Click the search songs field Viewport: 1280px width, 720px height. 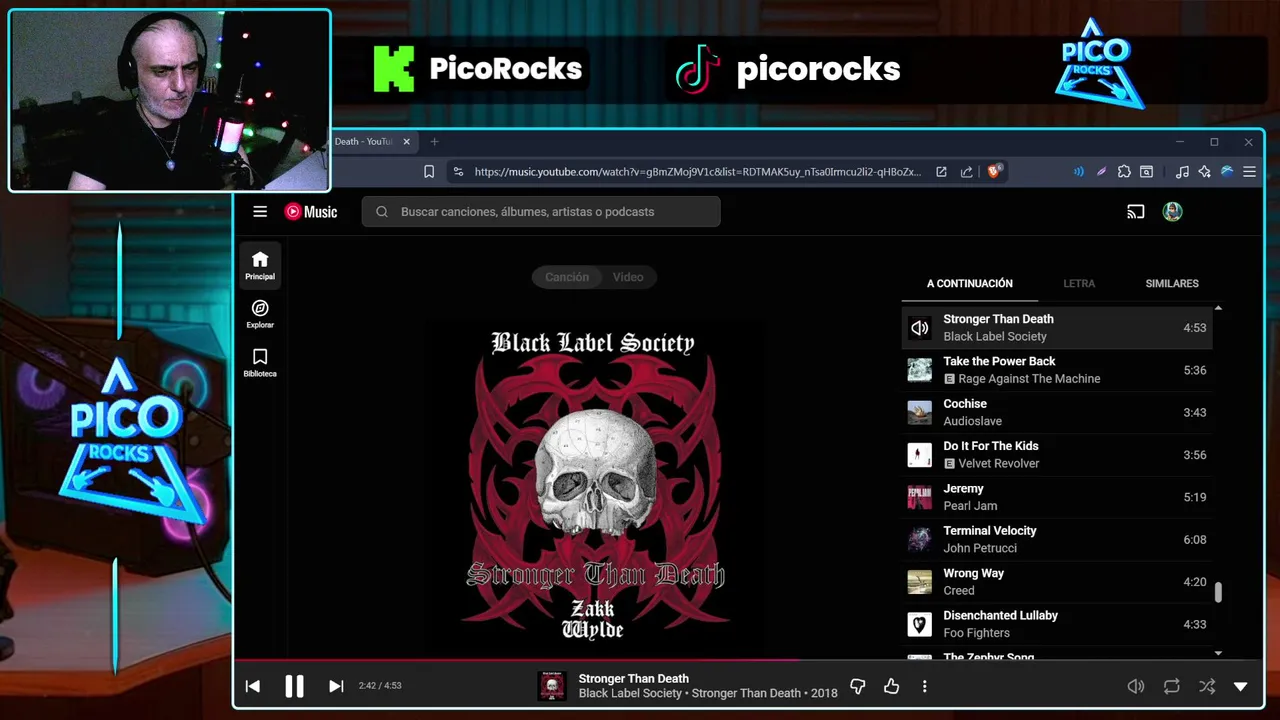(x=541, y=212)
